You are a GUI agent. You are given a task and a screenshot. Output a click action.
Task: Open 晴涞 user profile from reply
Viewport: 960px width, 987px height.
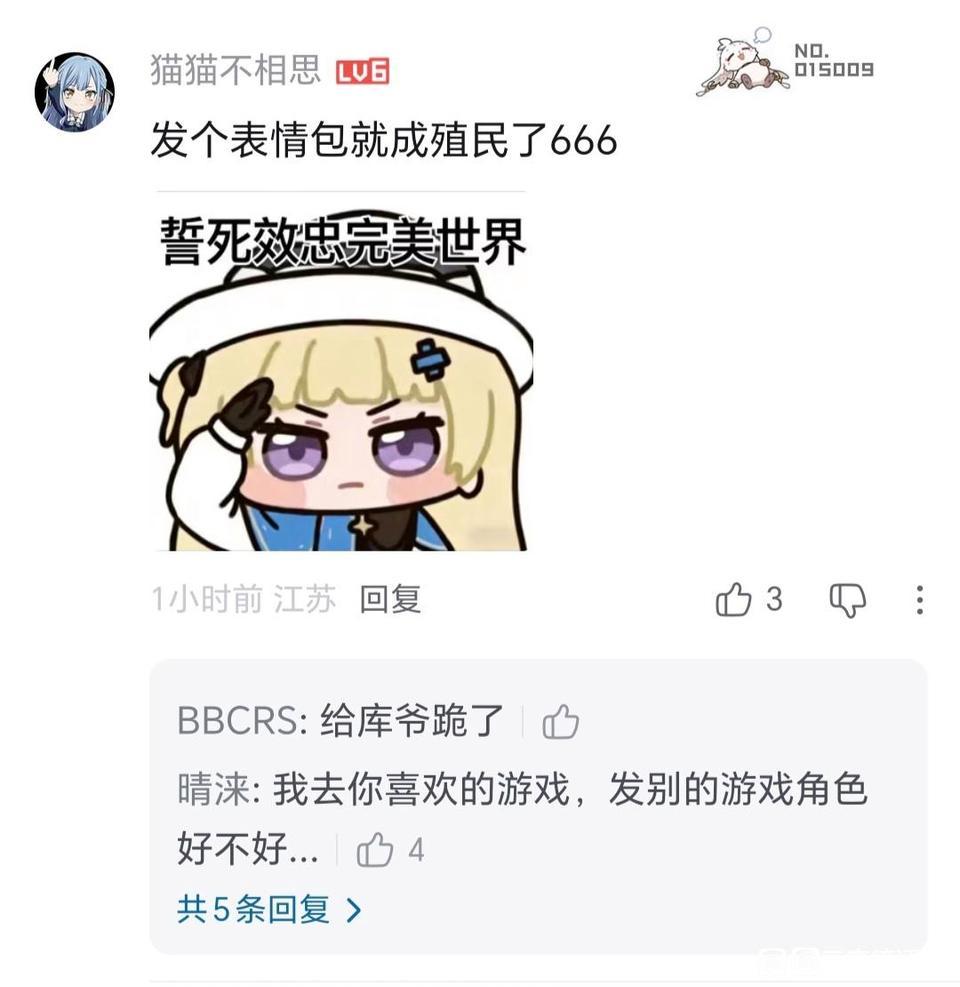click(214, 789)
